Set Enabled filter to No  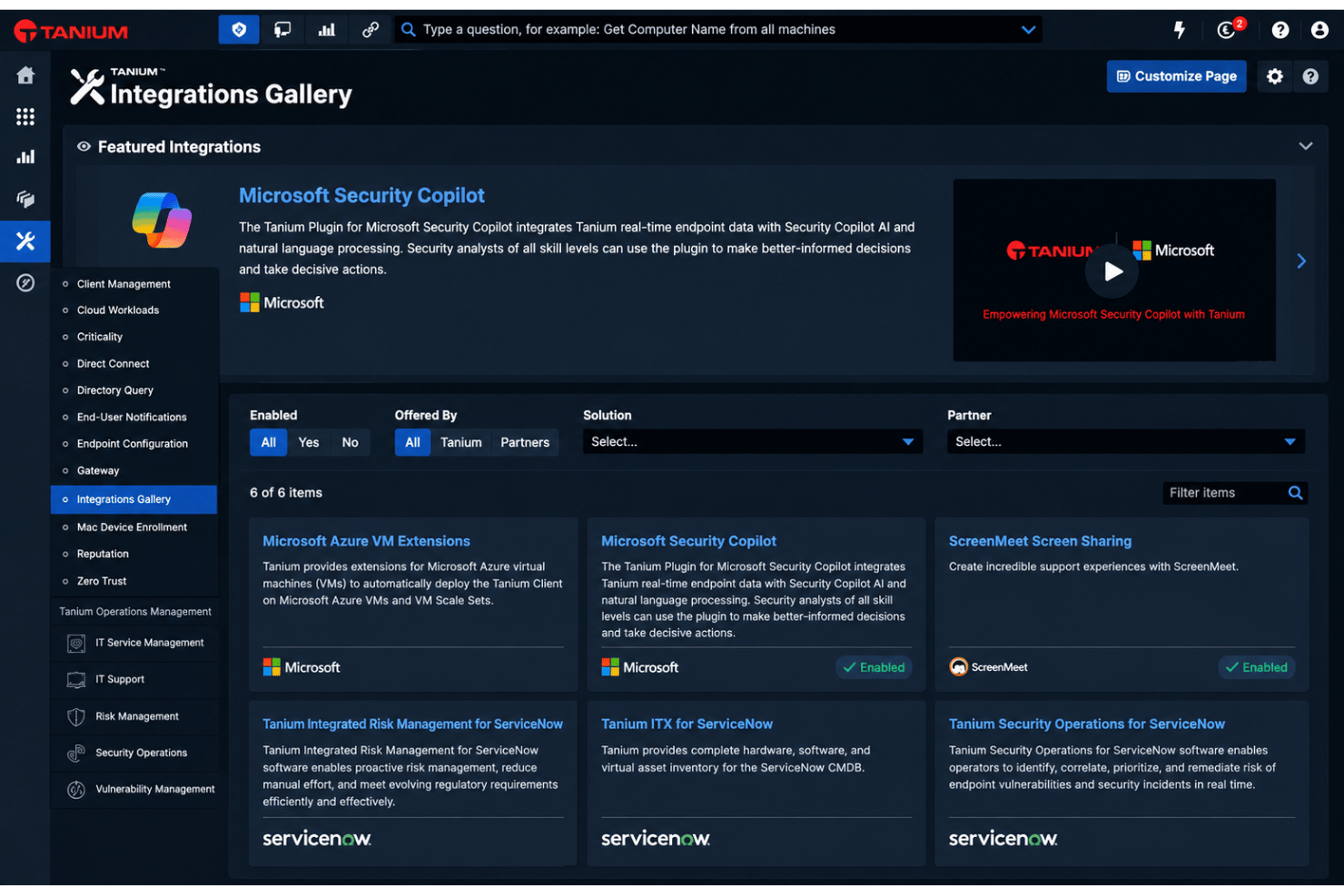351,443
